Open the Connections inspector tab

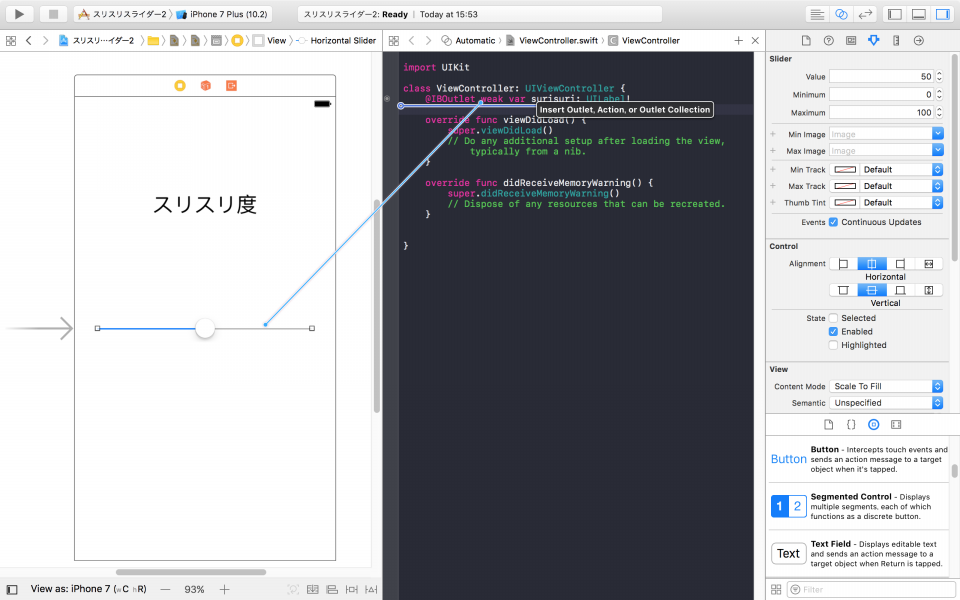pos(918,40)
